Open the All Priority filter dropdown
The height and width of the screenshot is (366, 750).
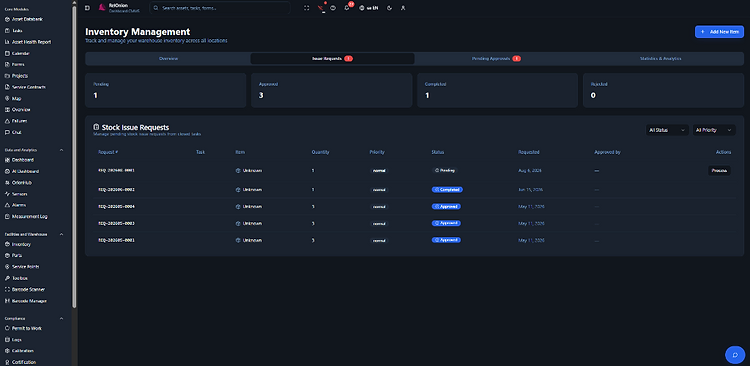[714, 130]
